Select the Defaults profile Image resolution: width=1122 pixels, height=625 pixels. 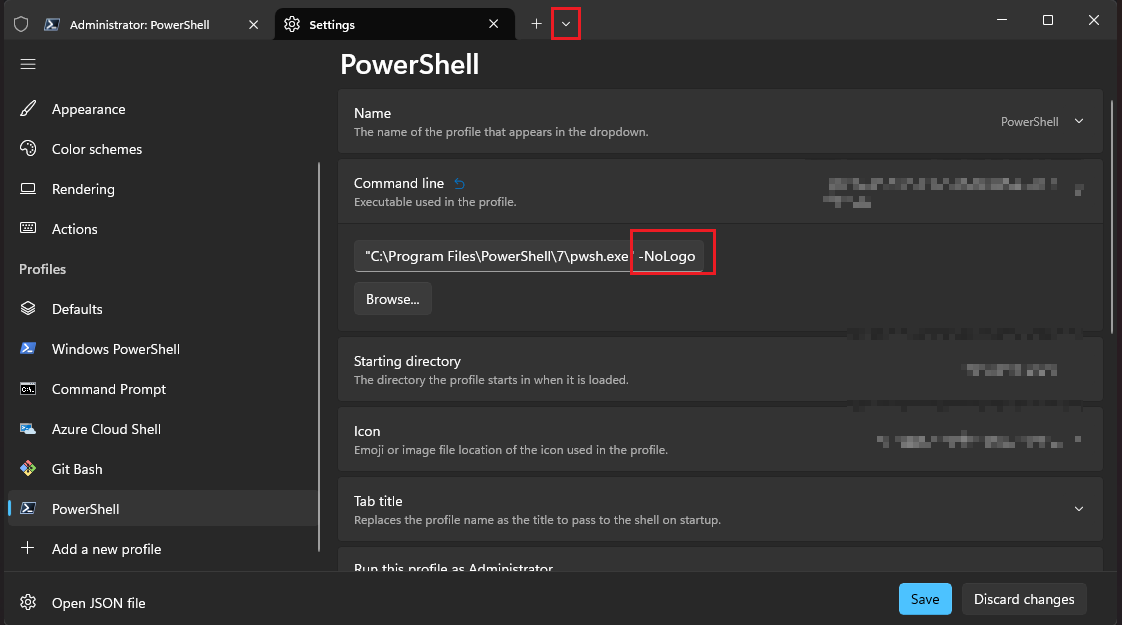(x=163, y=309)
